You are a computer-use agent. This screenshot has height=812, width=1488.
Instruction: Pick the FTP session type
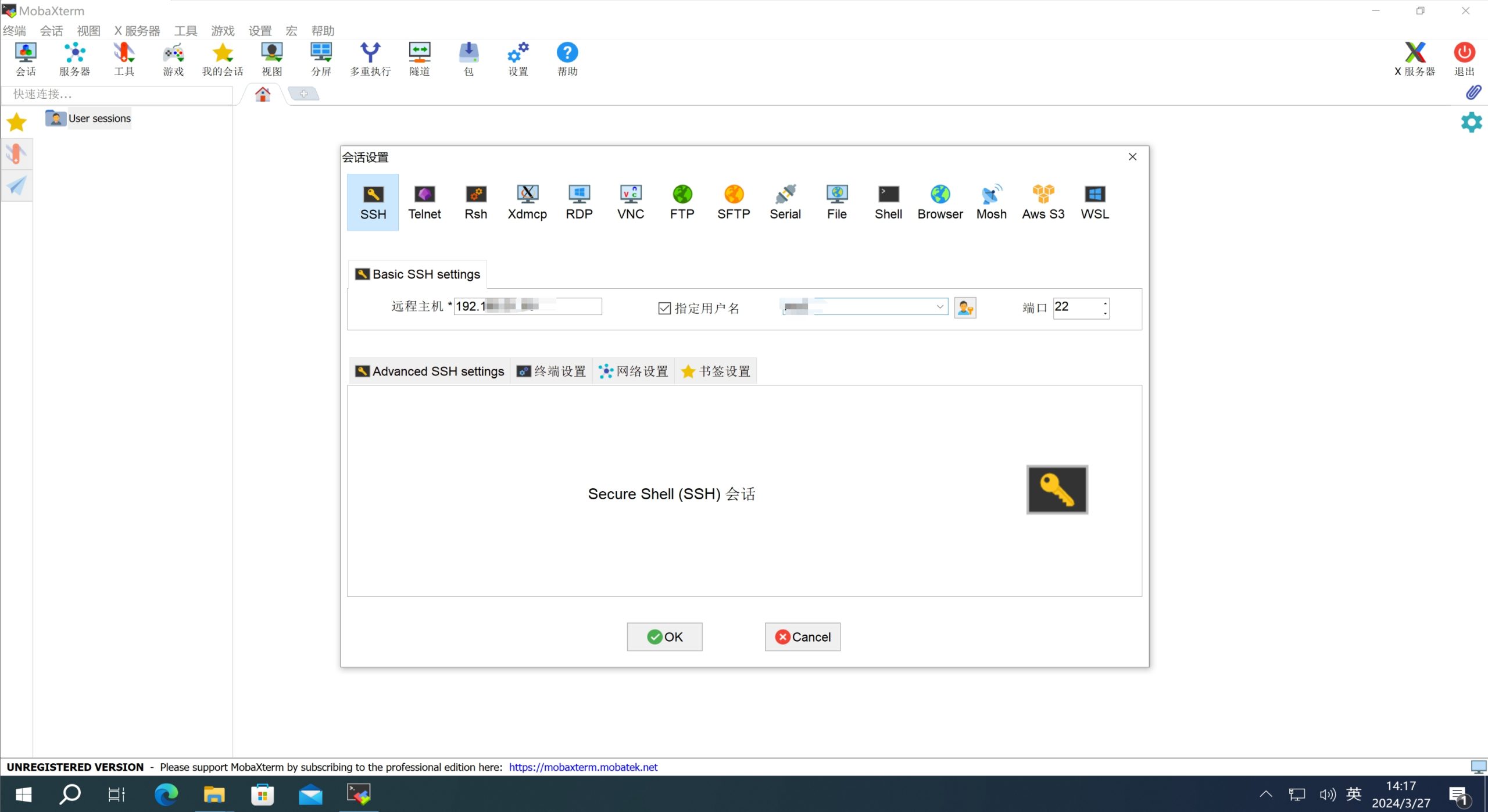pyautogui.click(x=682, y=202)
